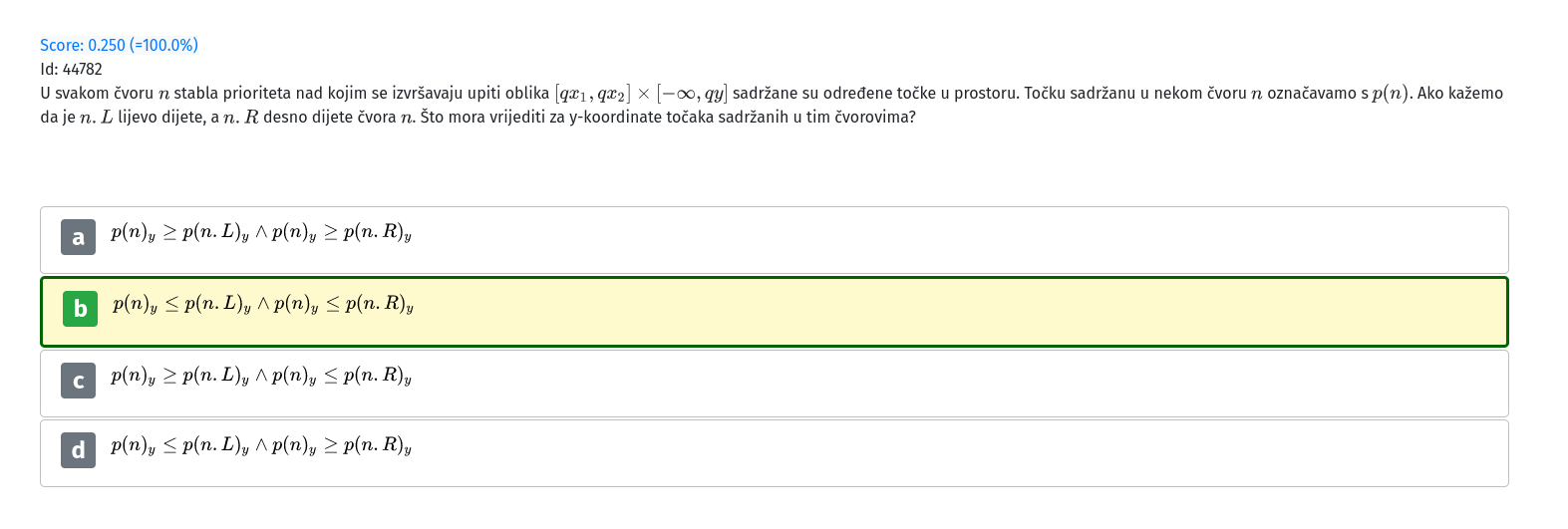Click the n.L symbol in the question
Screen dimensions: 1568x529
coord(97,118)
